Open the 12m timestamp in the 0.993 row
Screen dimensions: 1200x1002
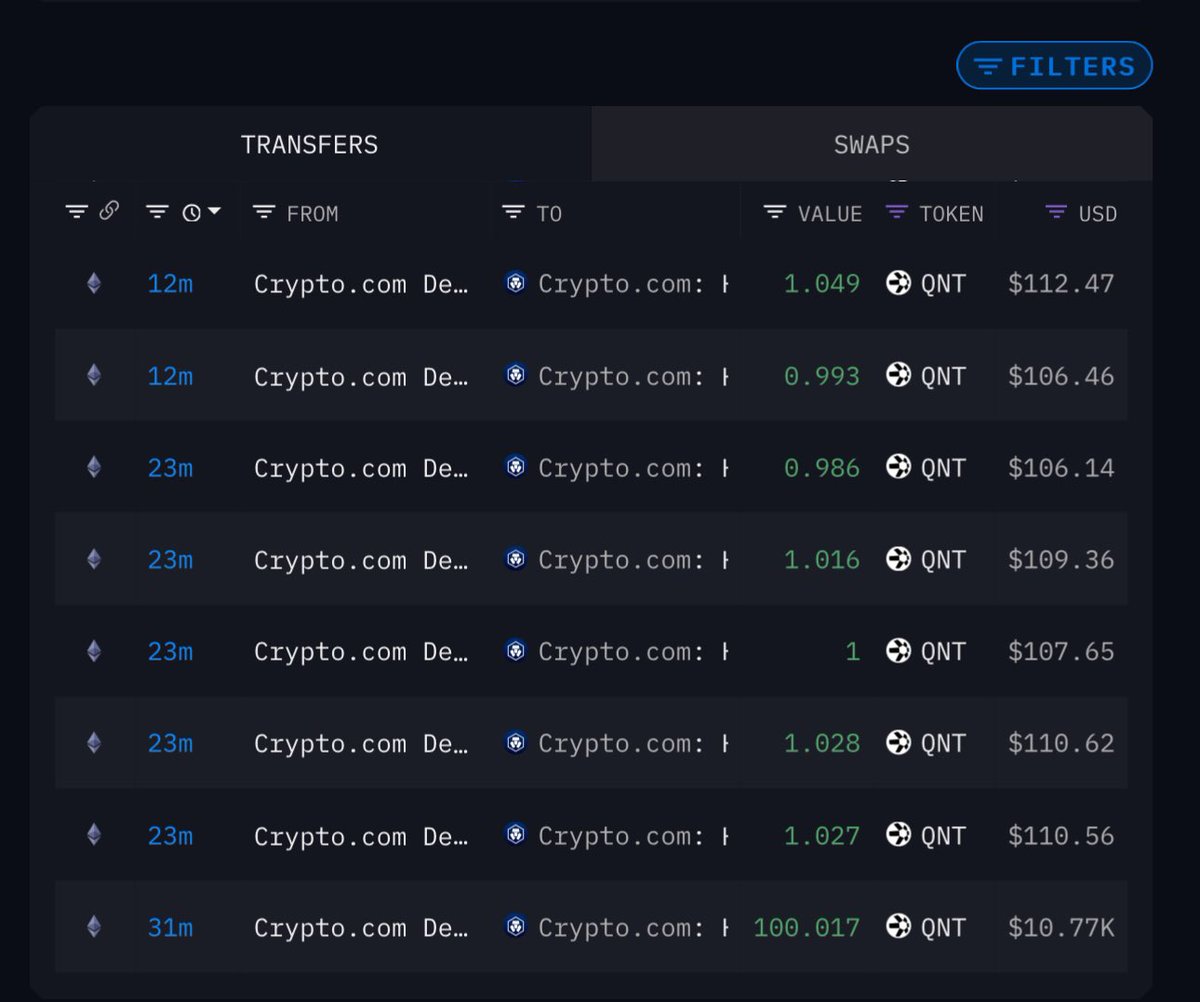tap(170, 376)
